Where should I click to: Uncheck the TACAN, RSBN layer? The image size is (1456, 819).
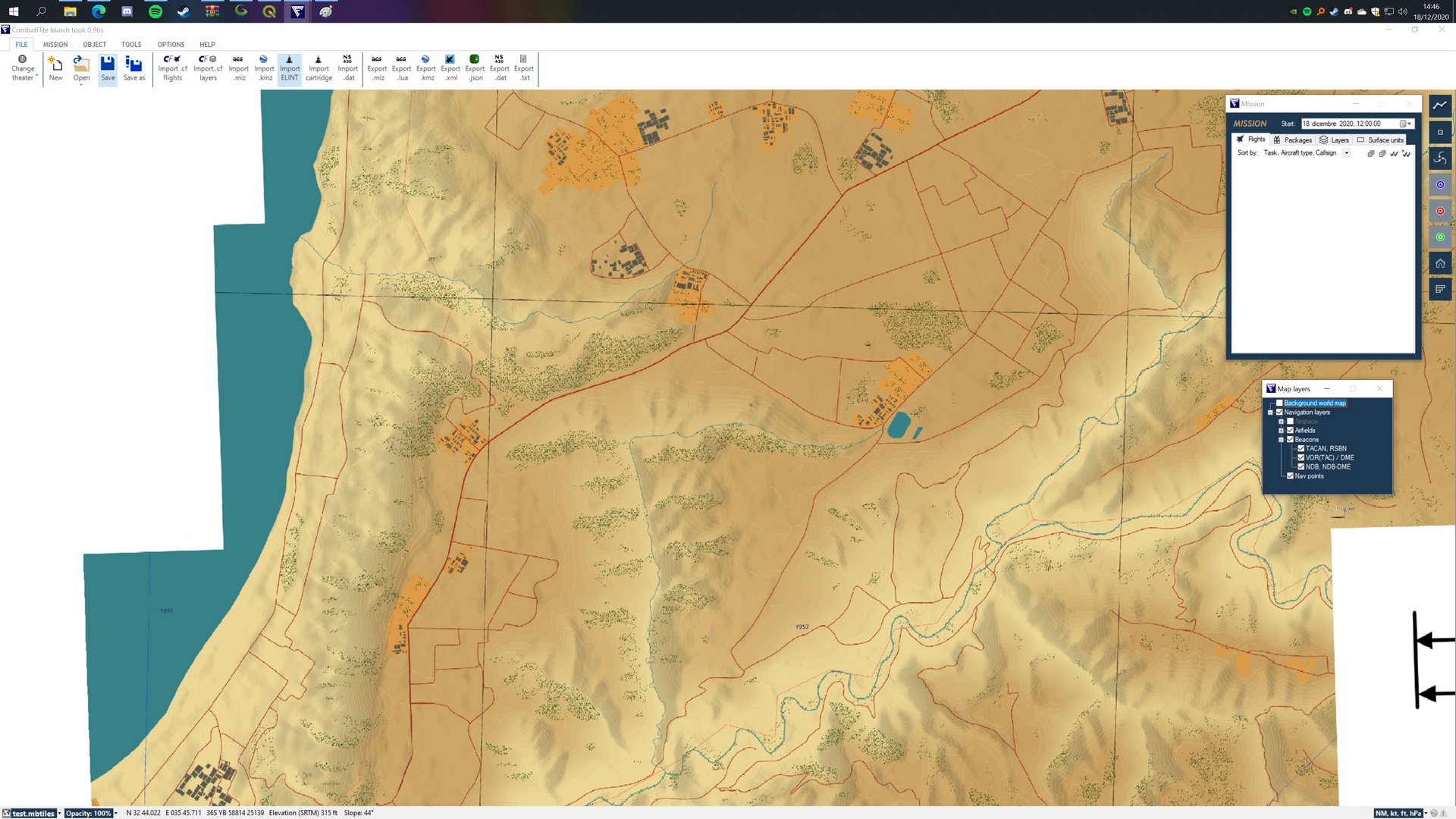coord(1301,449)
